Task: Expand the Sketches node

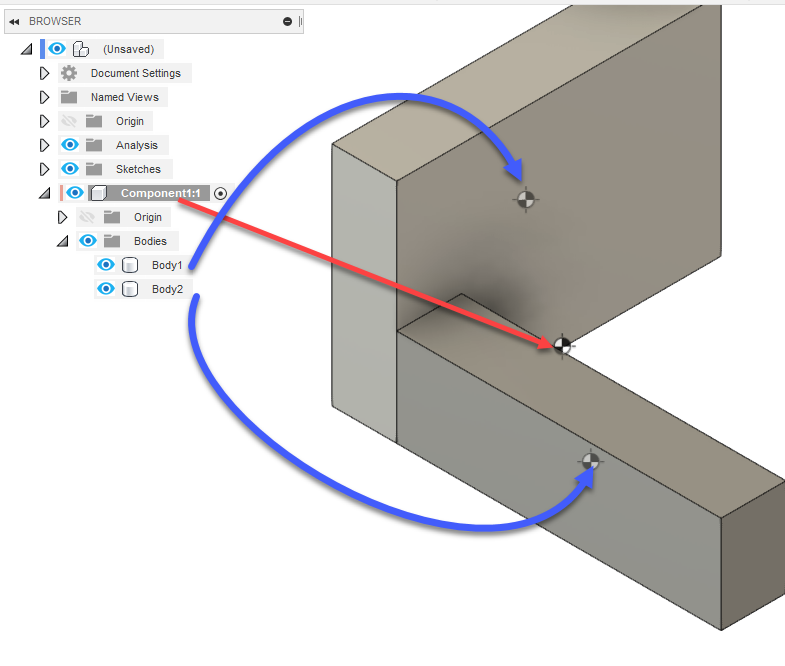Action: pos(45,169)
